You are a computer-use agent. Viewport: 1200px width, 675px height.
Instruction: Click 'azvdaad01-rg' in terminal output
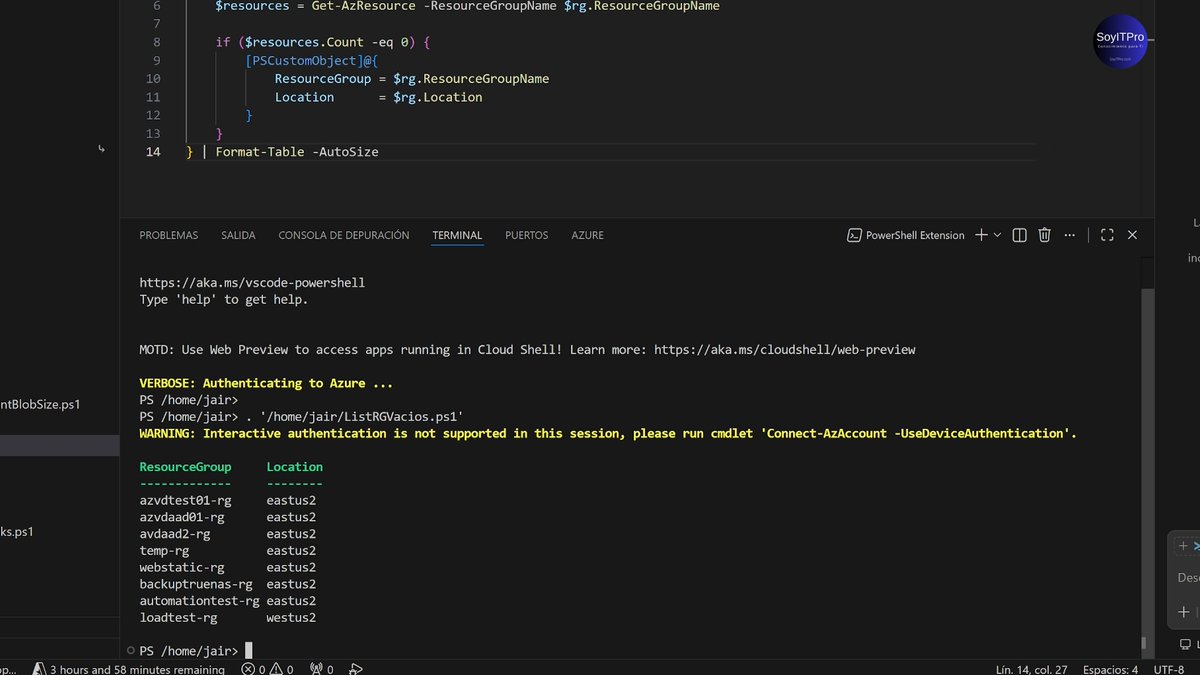(x=182, y=517)
